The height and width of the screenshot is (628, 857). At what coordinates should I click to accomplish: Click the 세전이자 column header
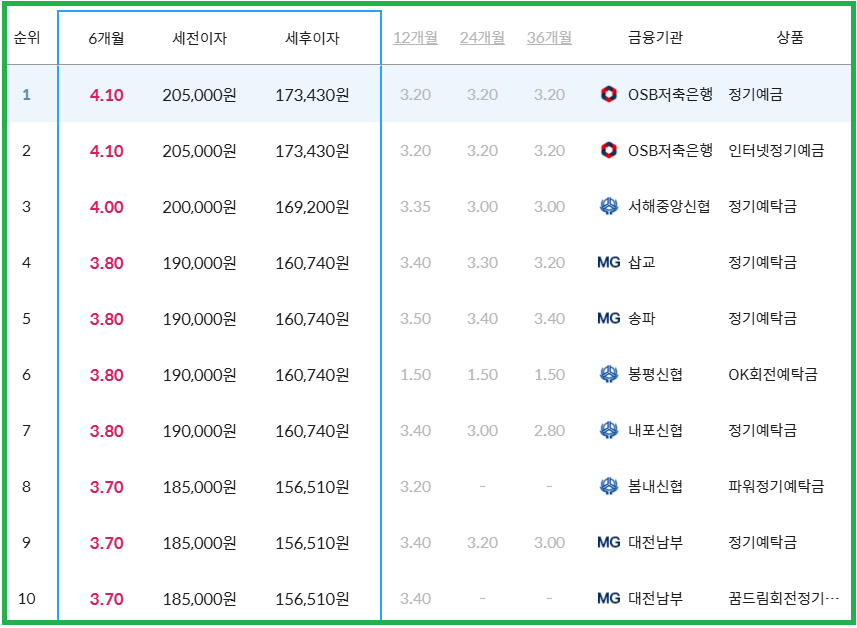pyautogui.click(x=199, y=38)
